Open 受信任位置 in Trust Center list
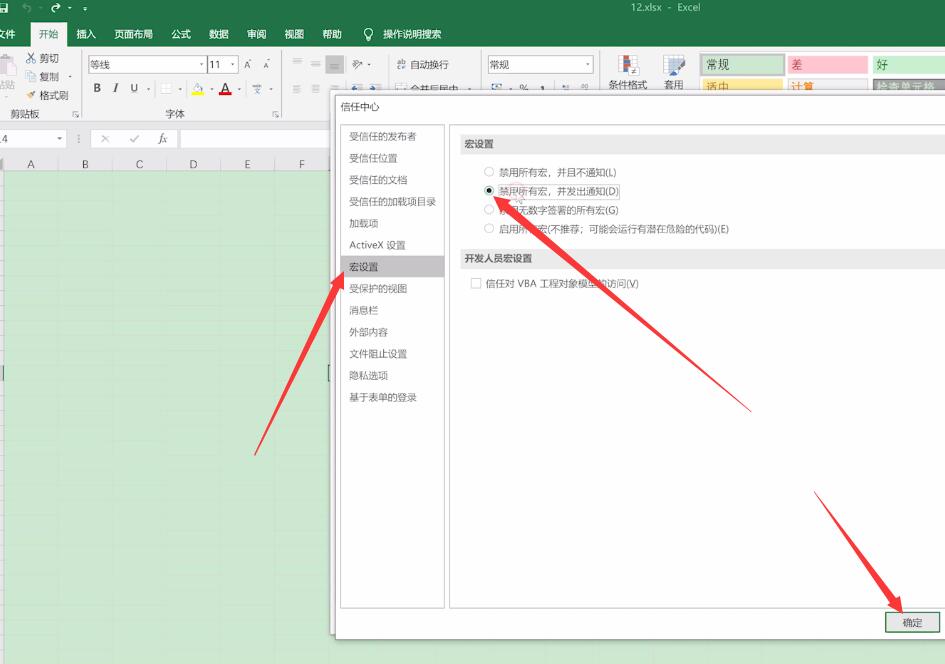The height and width of the screenshot is (664, 945). click(392, 158)
